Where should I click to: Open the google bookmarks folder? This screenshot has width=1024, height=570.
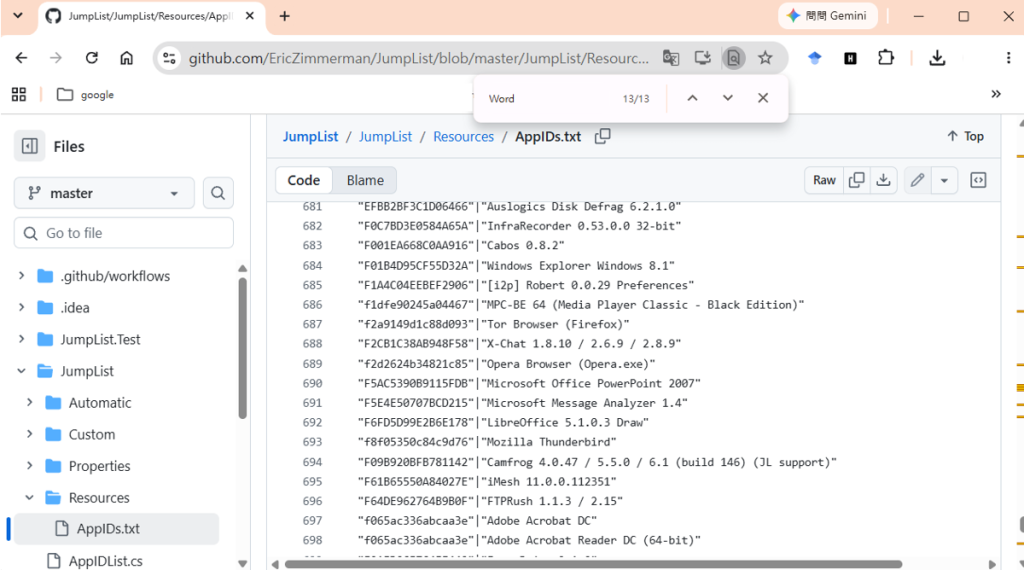point(85,95)
